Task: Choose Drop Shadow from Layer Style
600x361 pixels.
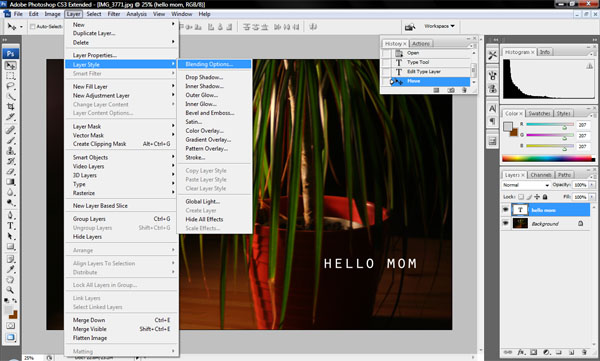Action: point(215,77)
